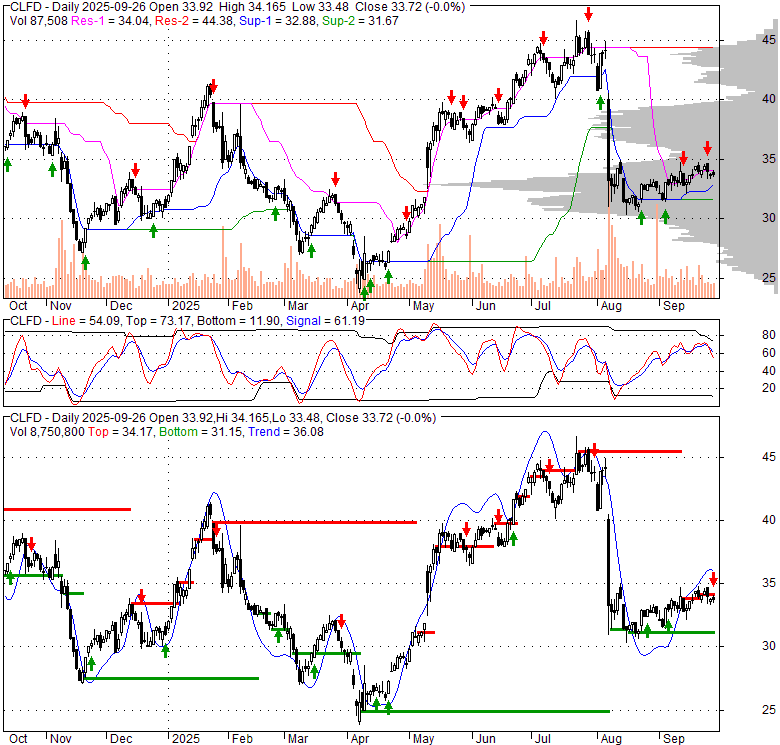Select the 'May' label on bottom chart axis
The height and width of the screenshot is (745, 780).
coord(423,739)
